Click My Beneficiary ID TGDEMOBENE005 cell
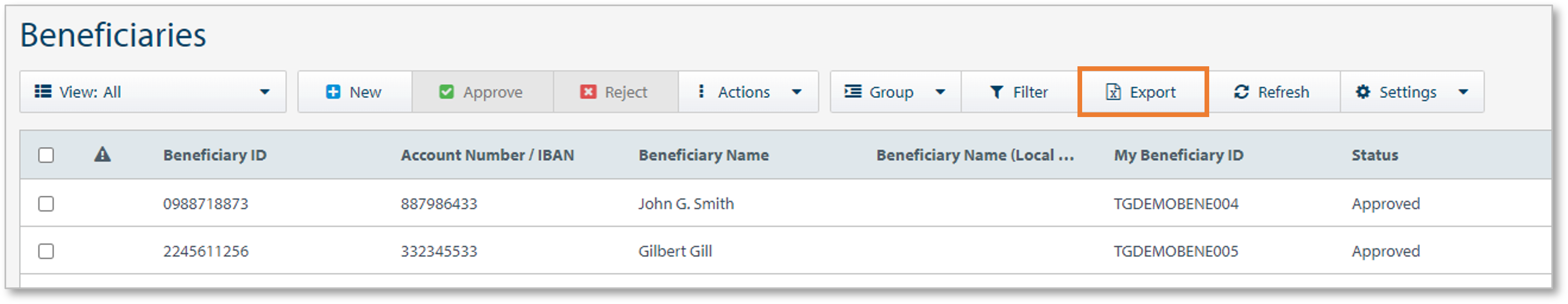The width and height of the screenshot is (1568, 304). click(1175, 251)
